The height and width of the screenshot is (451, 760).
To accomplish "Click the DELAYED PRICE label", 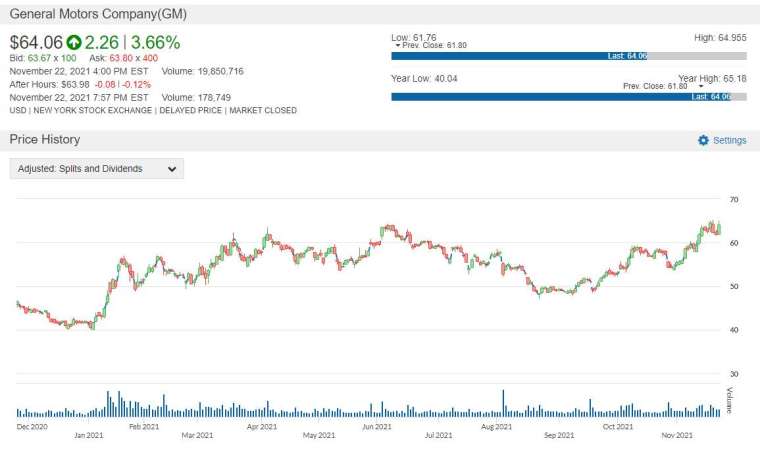I will coord(190,111).
